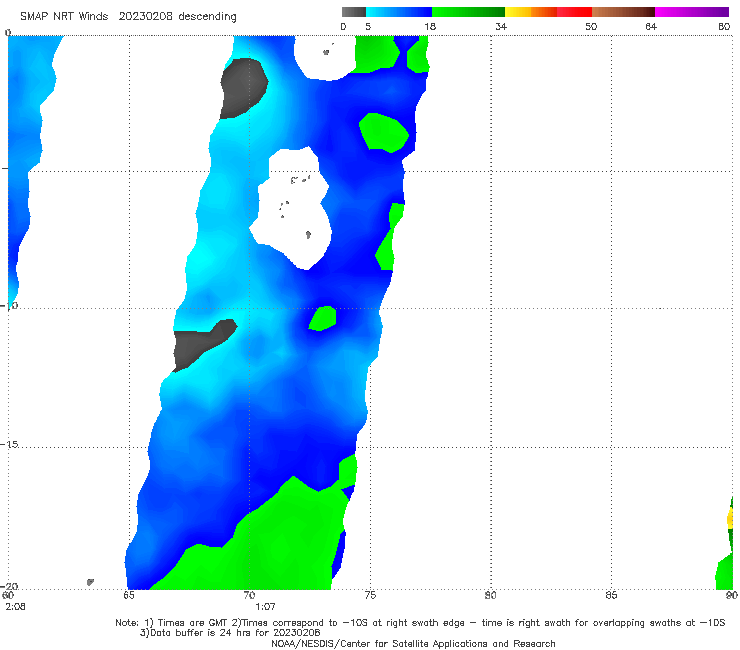Click the colorbar label '34'

[501, 27]
